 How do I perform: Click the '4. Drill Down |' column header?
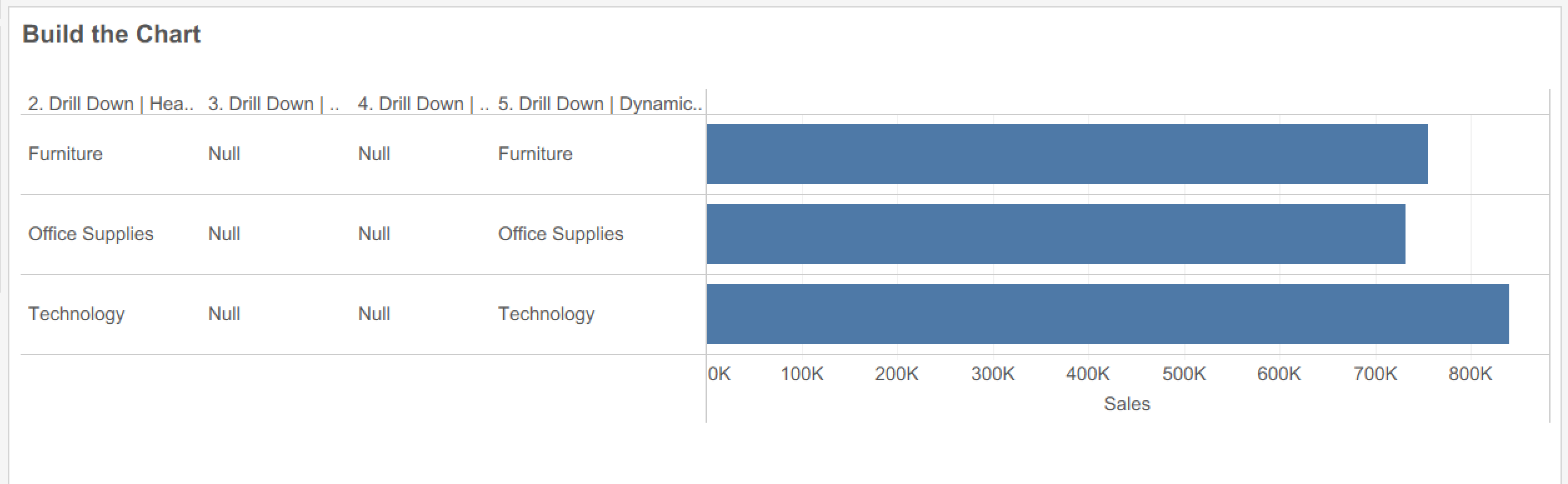pos(423,104)
